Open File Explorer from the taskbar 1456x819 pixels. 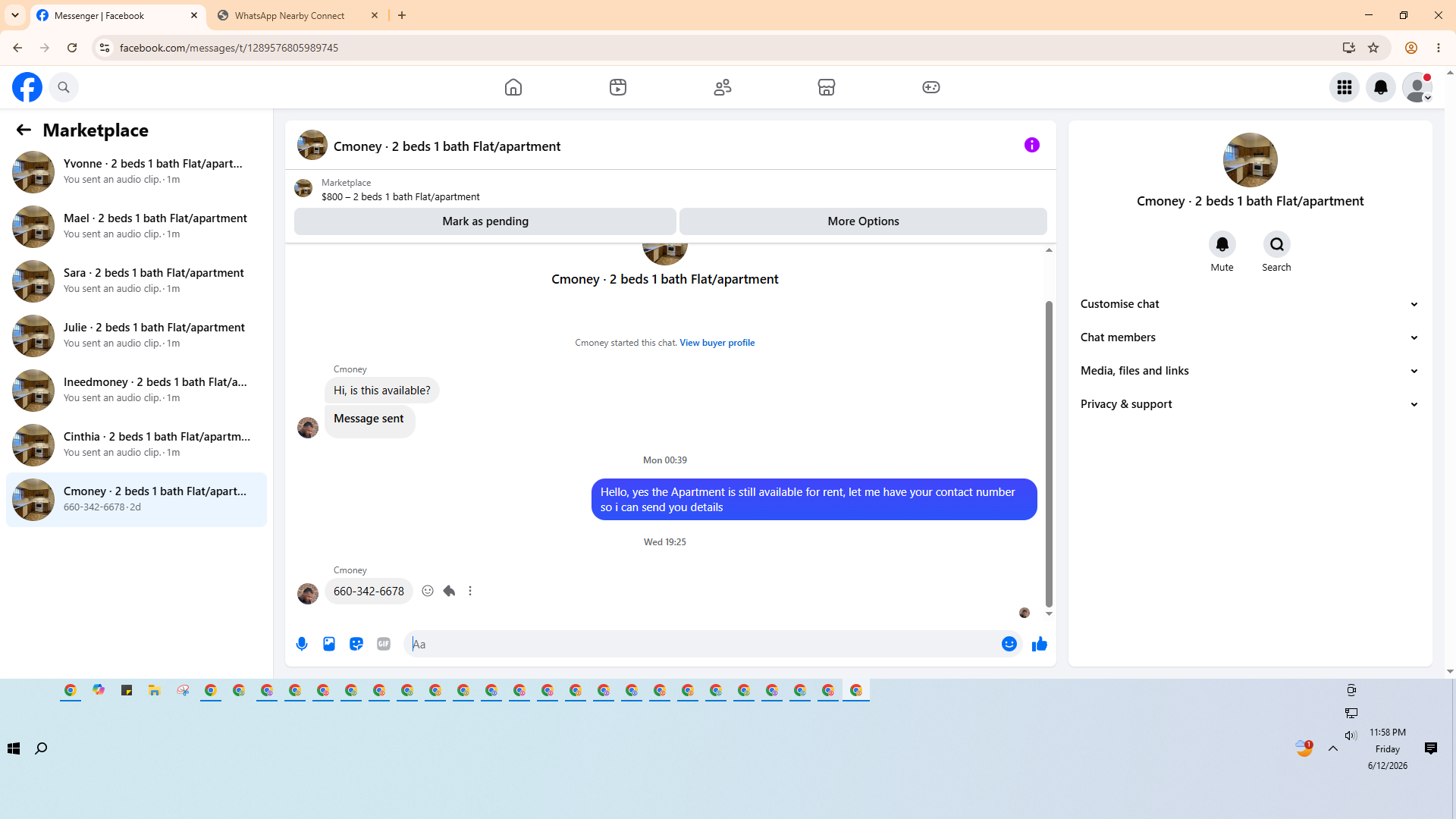pos(155,690)
